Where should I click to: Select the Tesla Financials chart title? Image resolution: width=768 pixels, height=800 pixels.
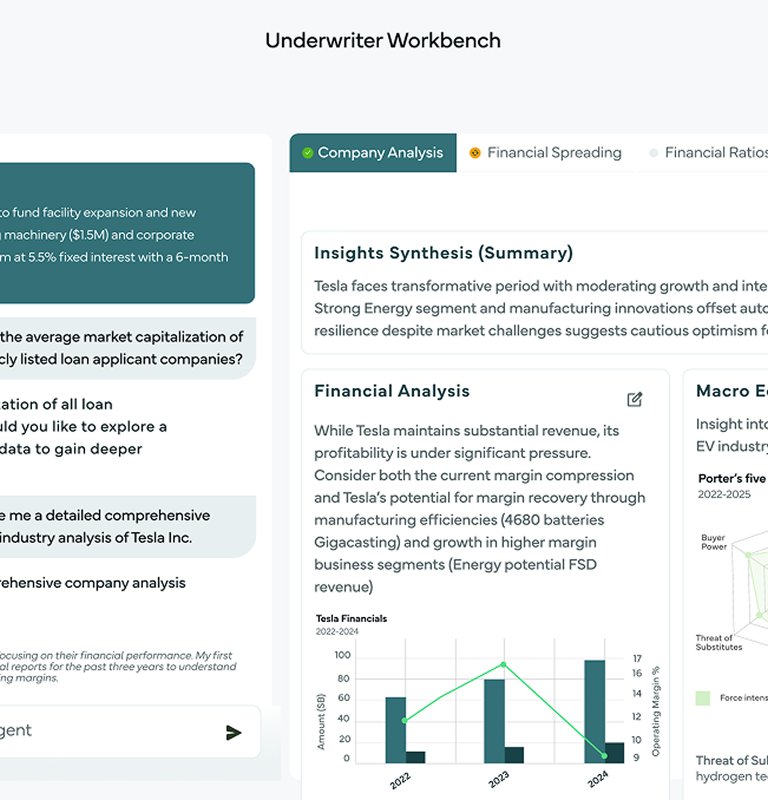point(351,618)
